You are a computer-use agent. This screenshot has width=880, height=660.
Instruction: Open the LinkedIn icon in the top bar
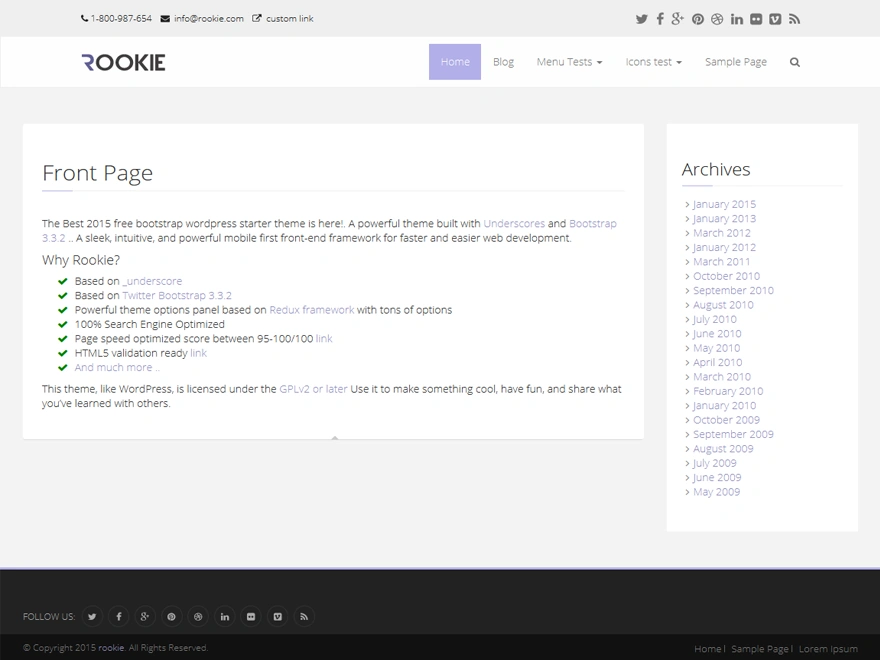tap(736, 19)
